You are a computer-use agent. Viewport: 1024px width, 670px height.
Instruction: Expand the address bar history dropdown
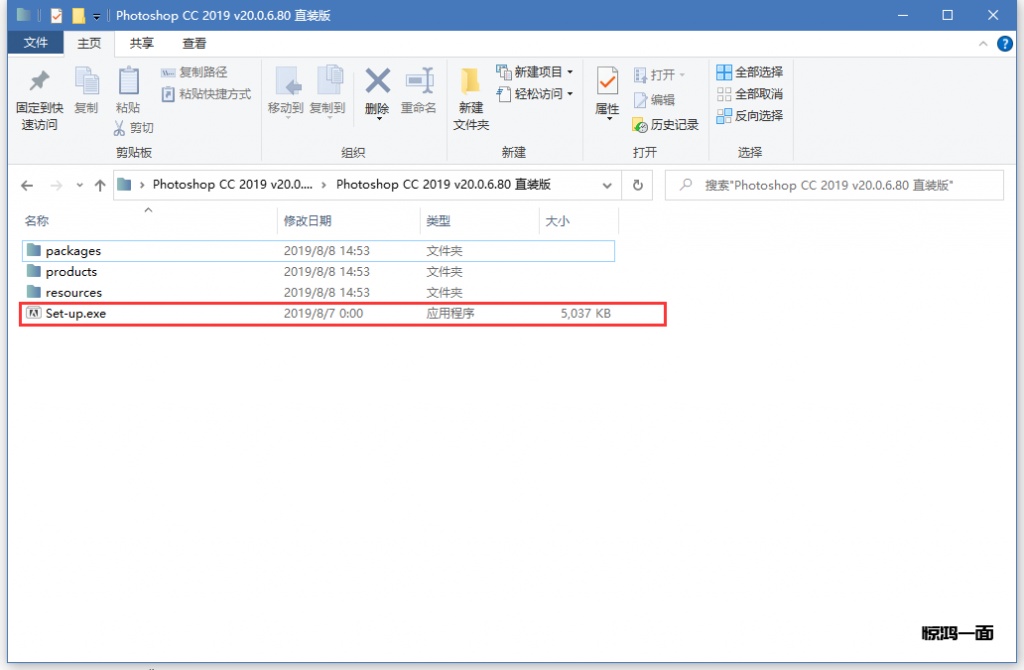(x=607, y=185)
